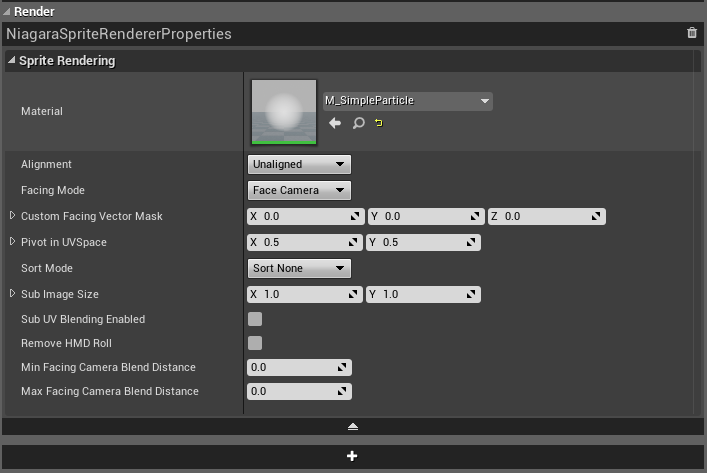The height and width of the screenshot is (473, 707).
Task: Browse to material with magnifier icon
Action: point(358,123)
